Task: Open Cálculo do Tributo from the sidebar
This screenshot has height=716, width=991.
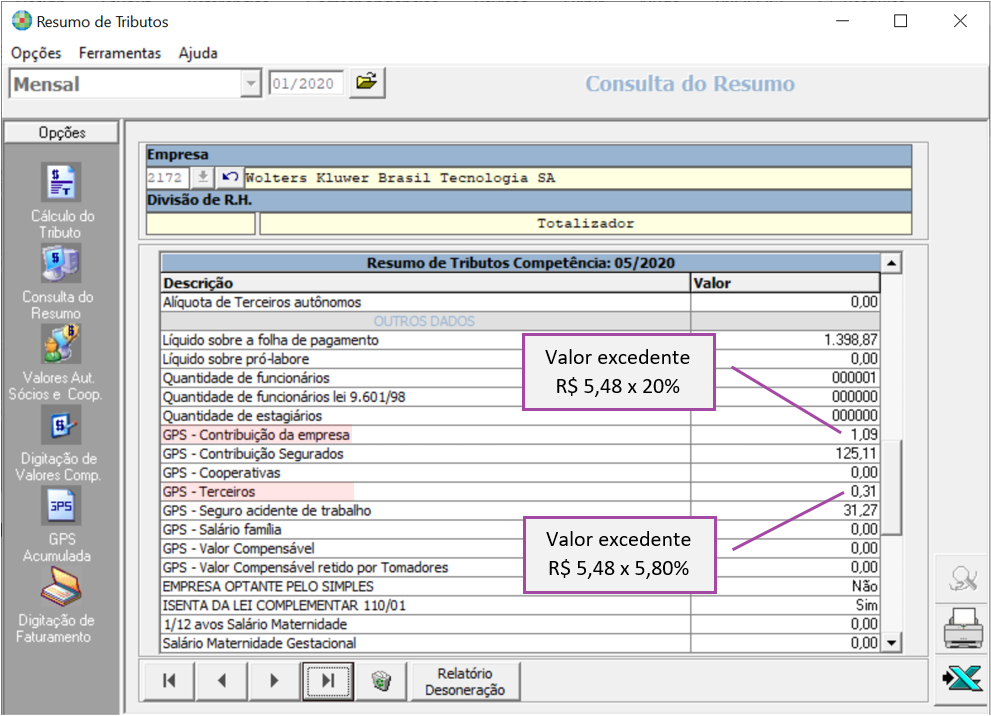Action: pos(61,182)
